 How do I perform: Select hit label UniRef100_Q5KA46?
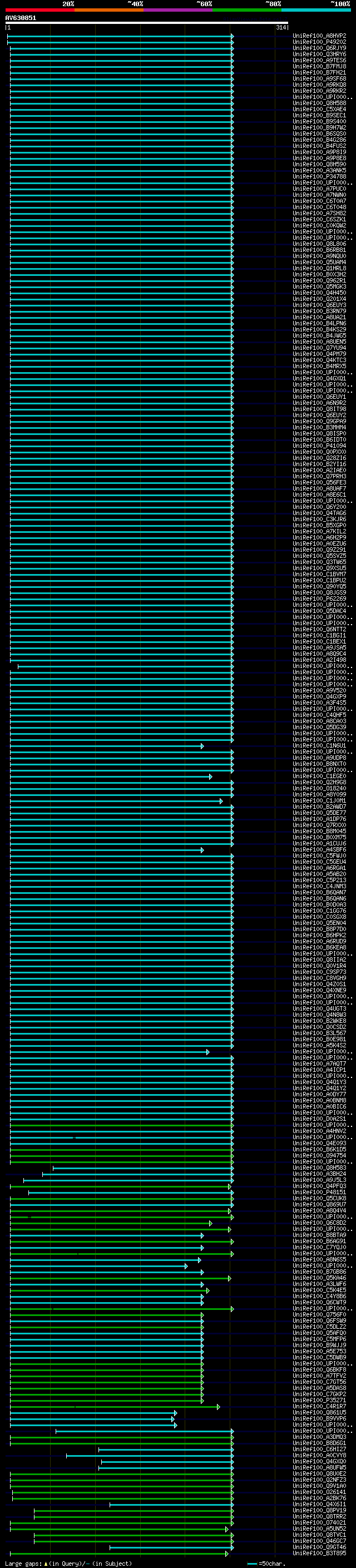point(319,1278)
